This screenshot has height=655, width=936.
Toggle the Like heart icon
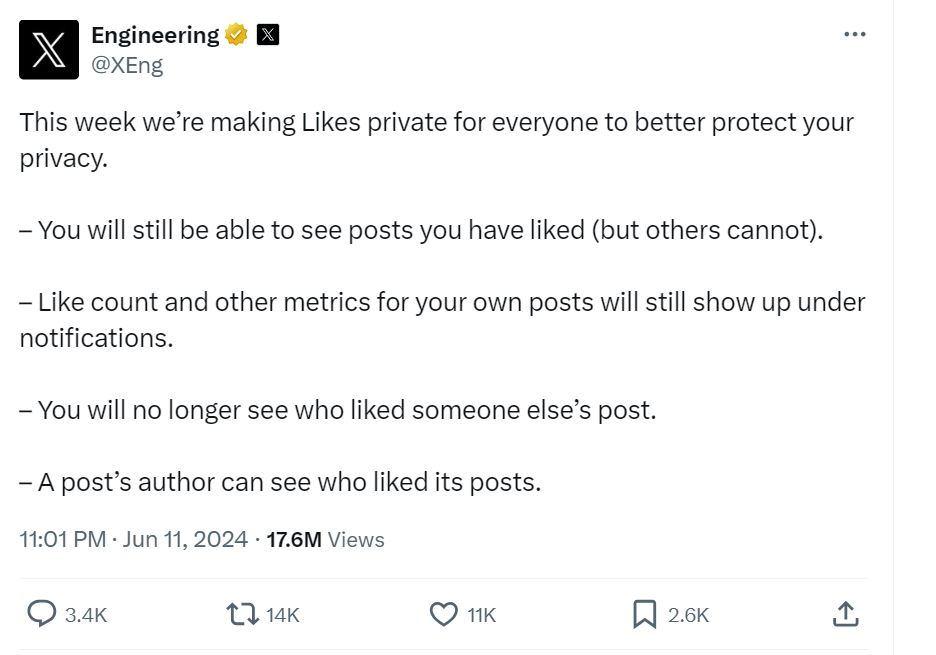443,613
